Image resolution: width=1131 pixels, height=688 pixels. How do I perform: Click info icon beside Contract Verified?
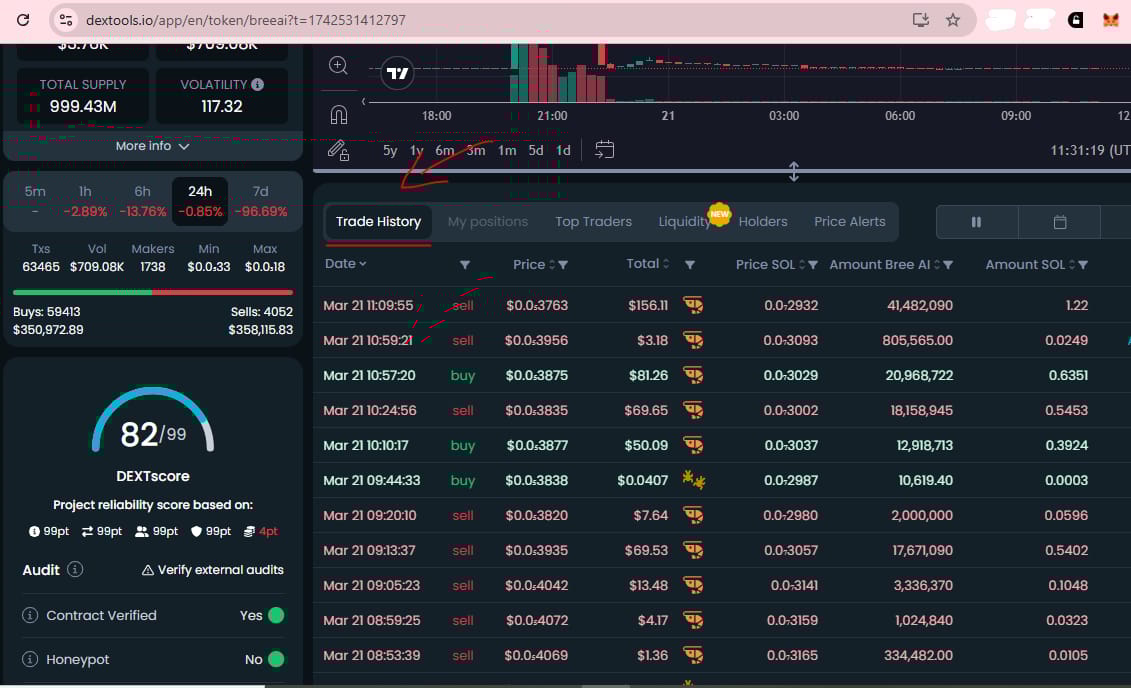click(x=30, y=615)
